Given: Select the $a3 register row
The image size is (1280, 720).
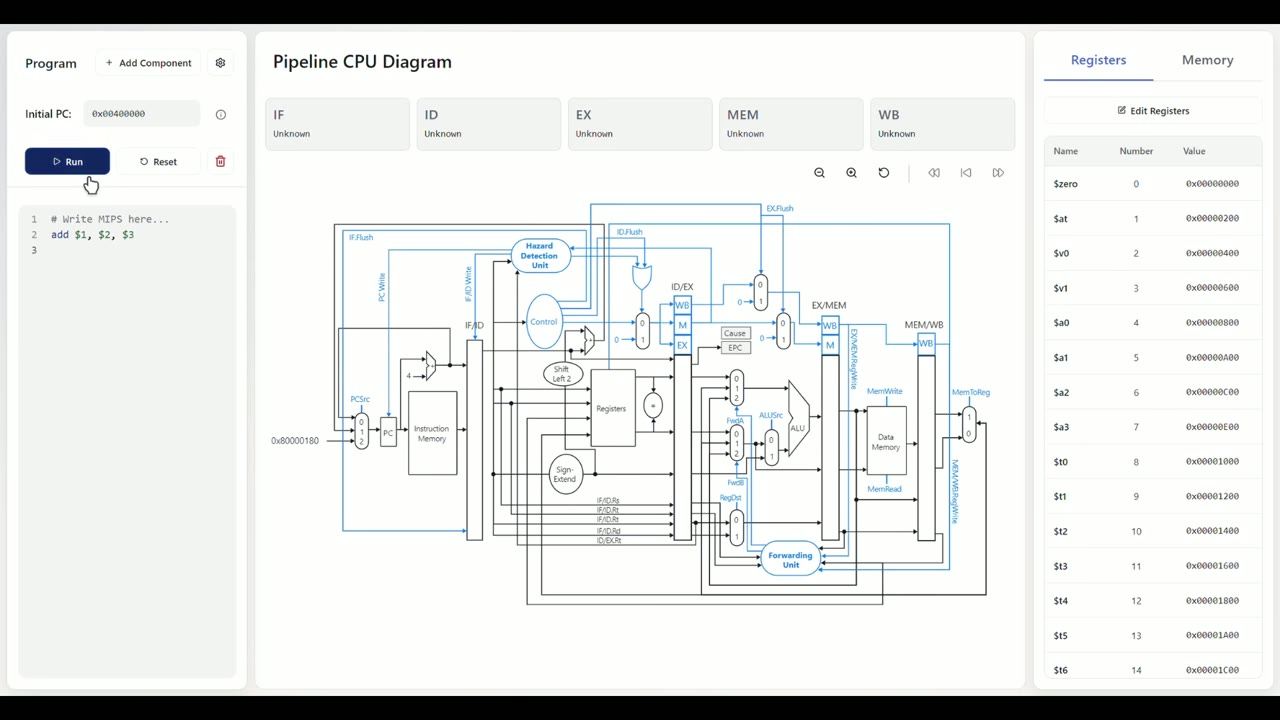Looking at the screenshot, I should tap(1153, 427).
